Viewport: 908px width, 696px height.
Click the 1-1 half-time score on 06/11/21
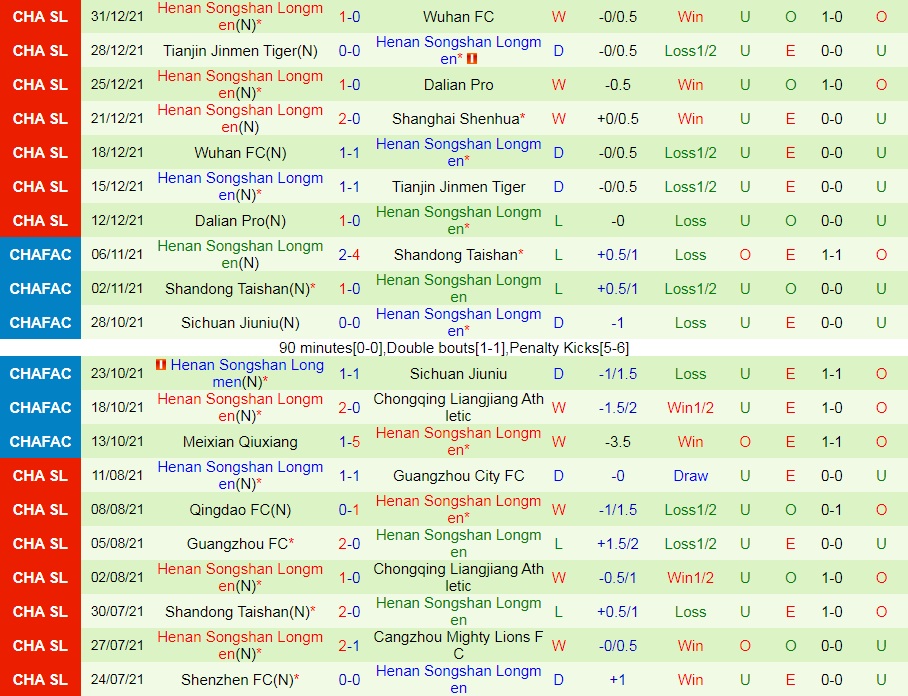pyautogui.click(x=832, y=255)
